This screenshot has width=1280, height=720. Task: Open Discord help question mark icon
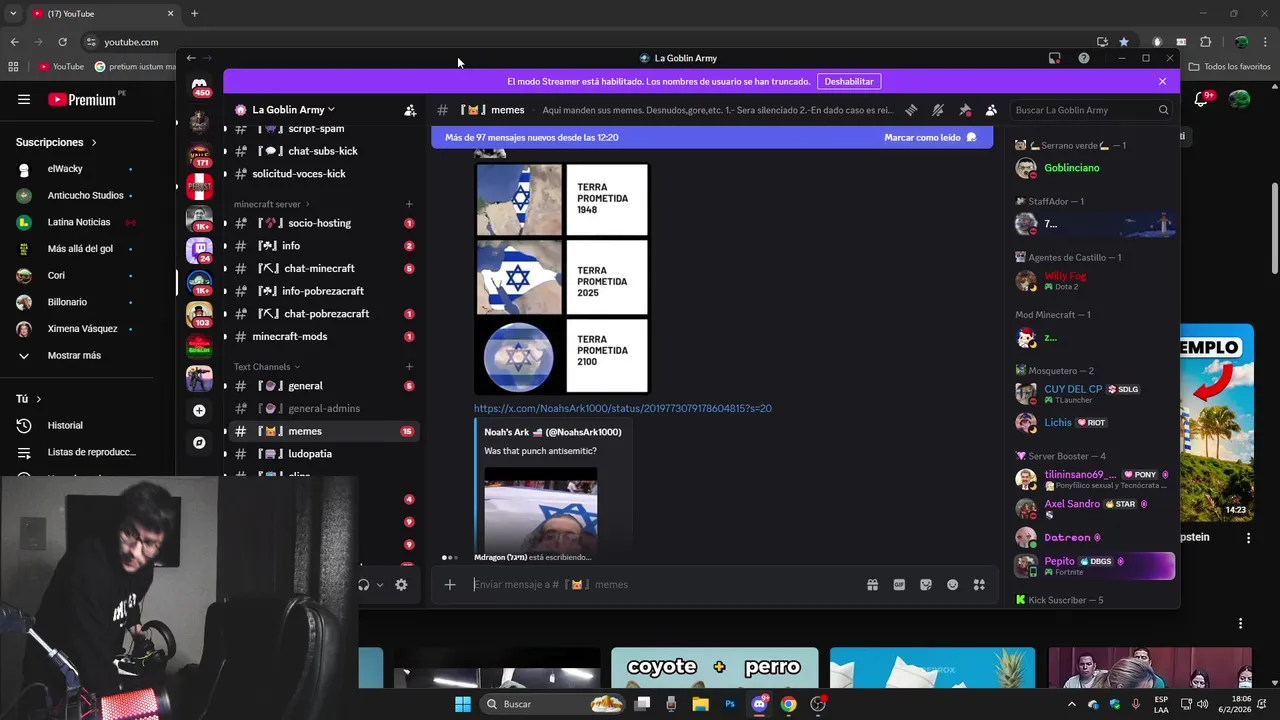[x=1084, y=58]
